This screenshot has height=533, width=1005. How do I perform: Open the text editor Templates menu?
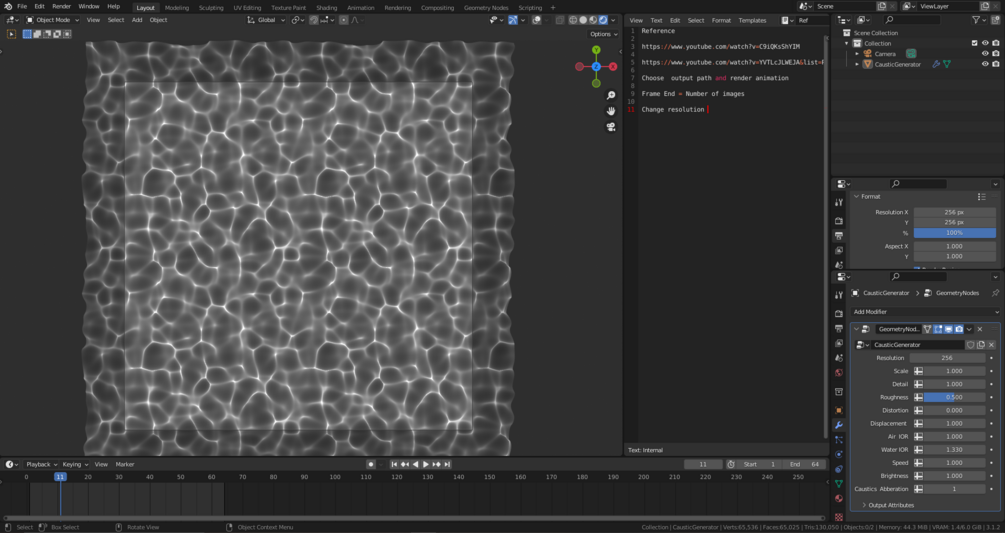[752, 20]
